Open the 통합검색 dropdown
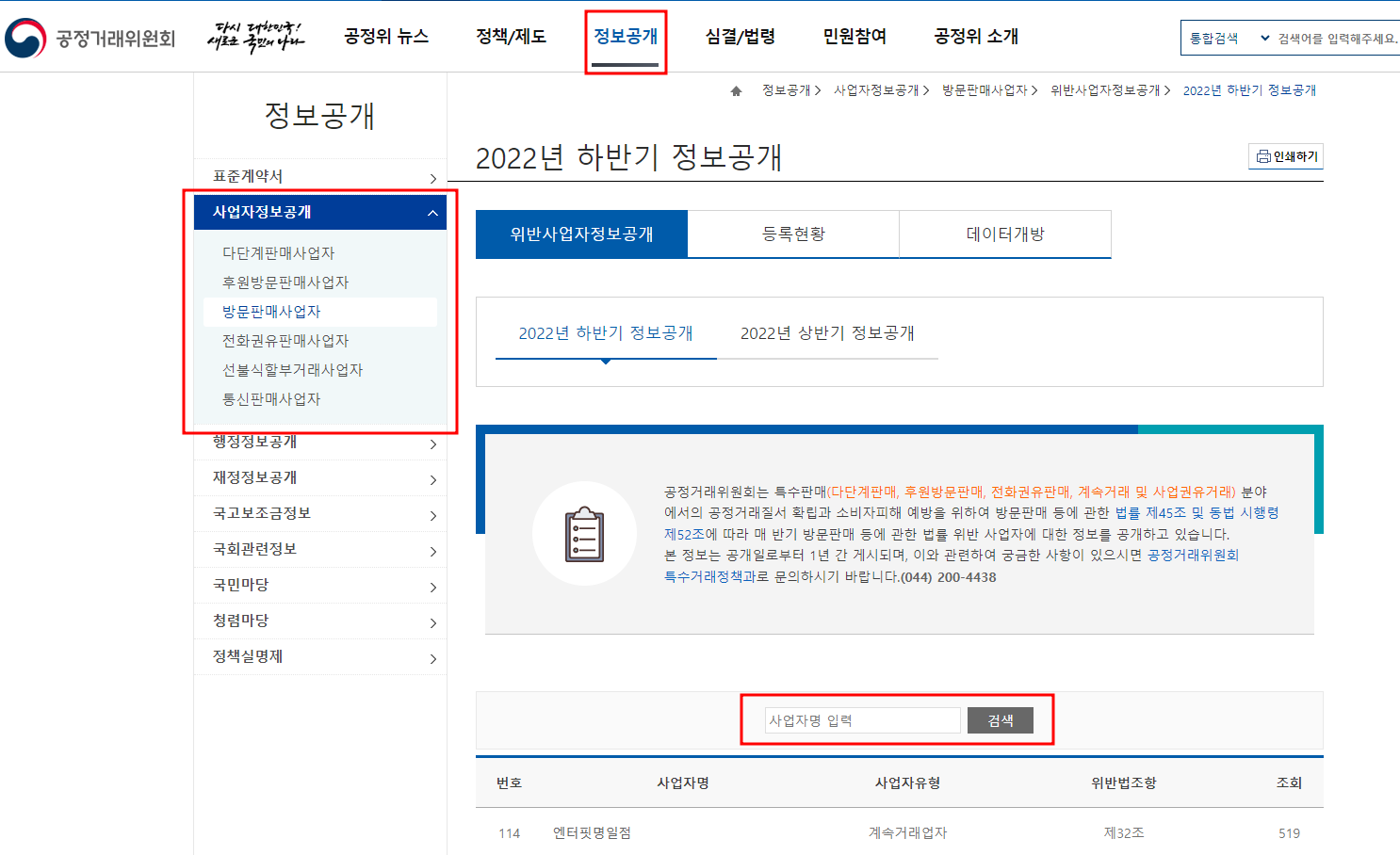The width and height of the screenshot is (1400, 855). (1229, 39)
